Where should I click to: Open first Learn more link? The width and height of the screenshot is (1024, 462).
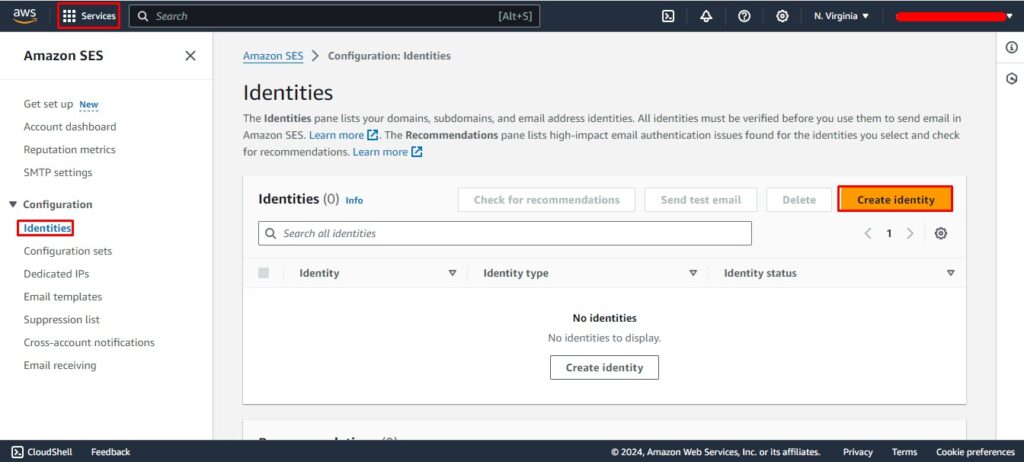344,135
